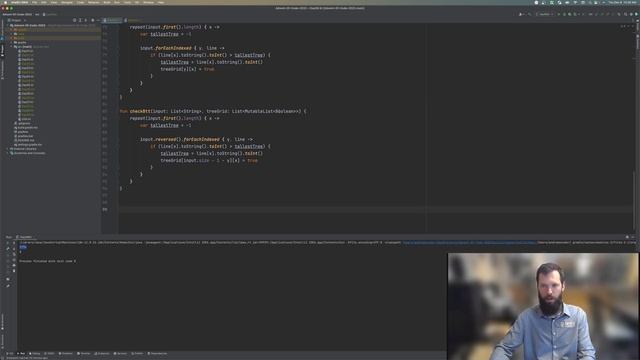The image size is (640, 360).
Task: Select the .gitignore file in tree
Action: (23, 123)
